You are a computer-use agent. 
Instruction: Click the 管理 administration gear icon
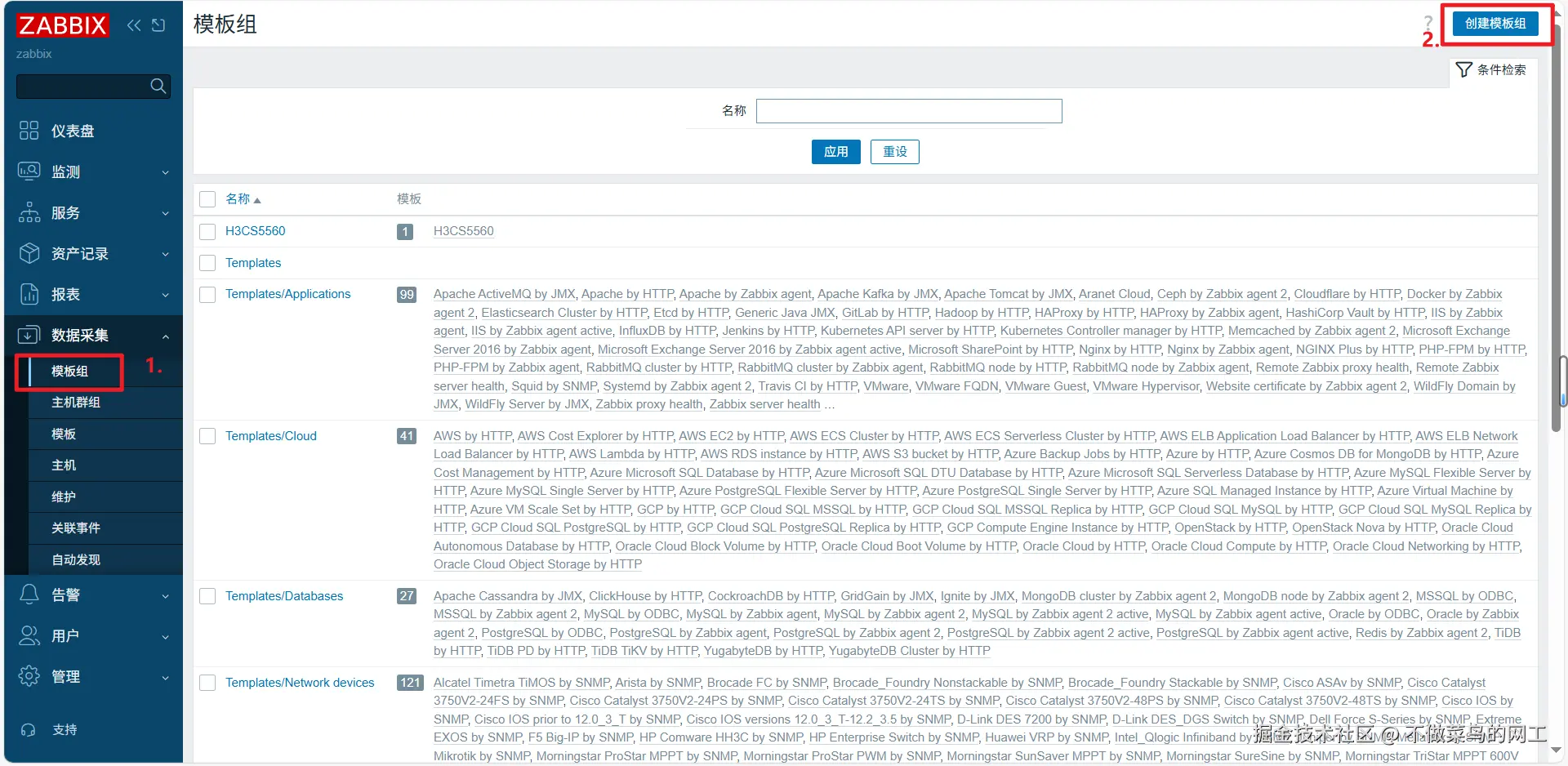click(29, 676)
